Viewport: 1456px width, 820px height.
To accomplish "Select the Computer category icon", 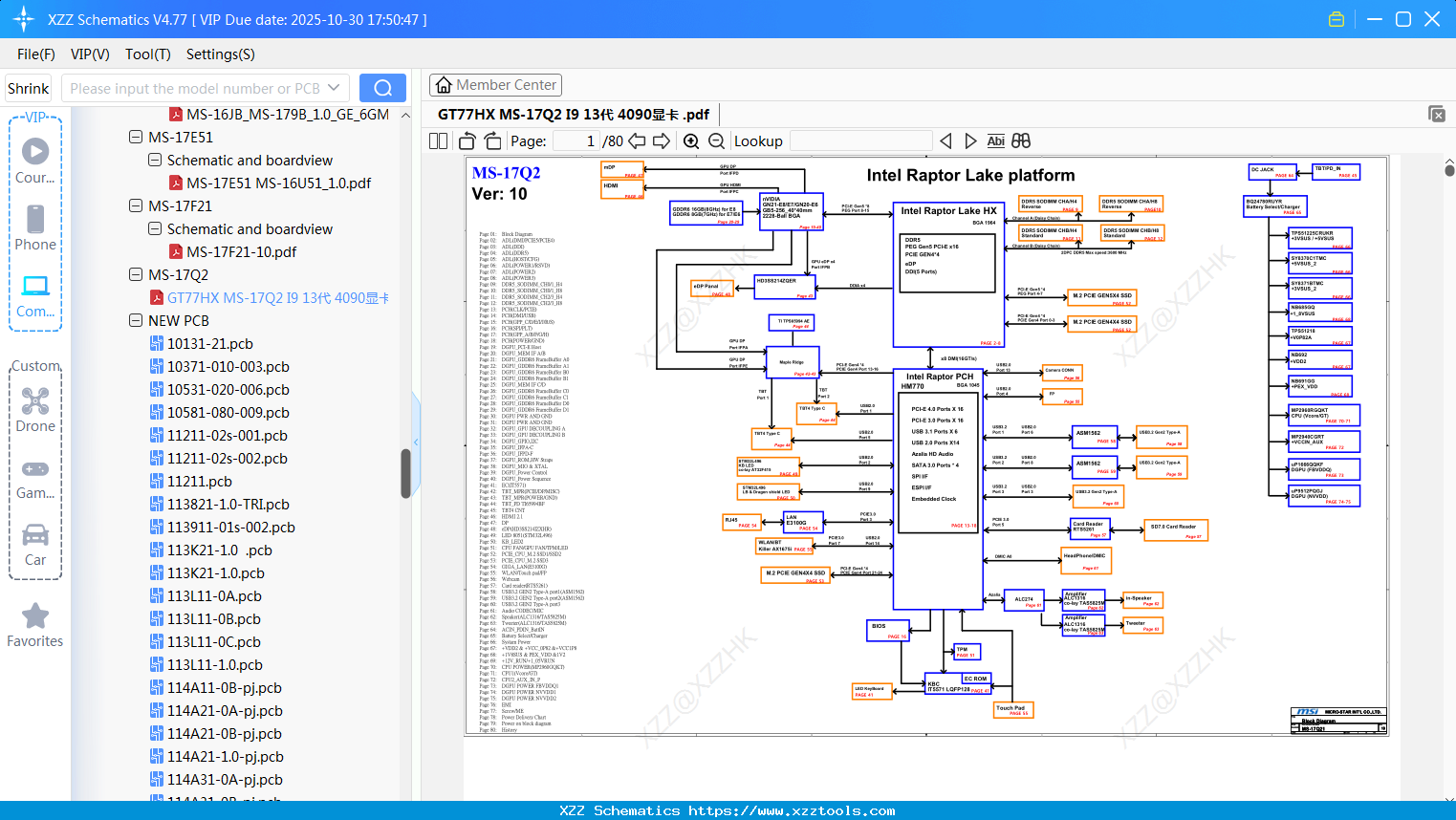I will [x=35, y=295].
